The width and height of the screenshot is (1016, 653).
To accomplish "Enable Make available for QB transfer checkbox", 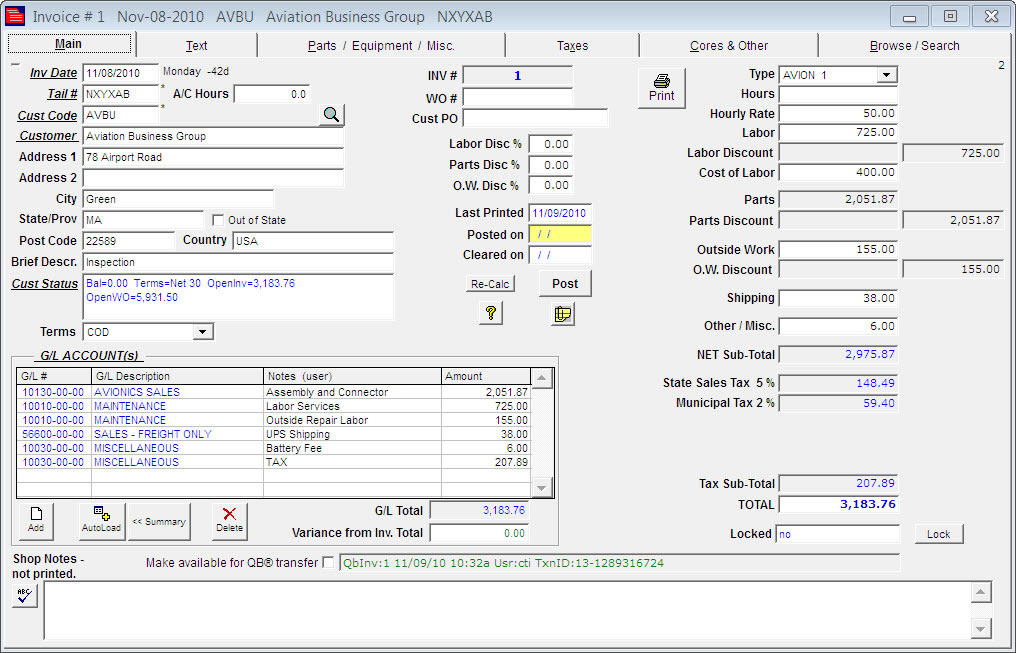I will pyautogui.click(x=328, y=563).
